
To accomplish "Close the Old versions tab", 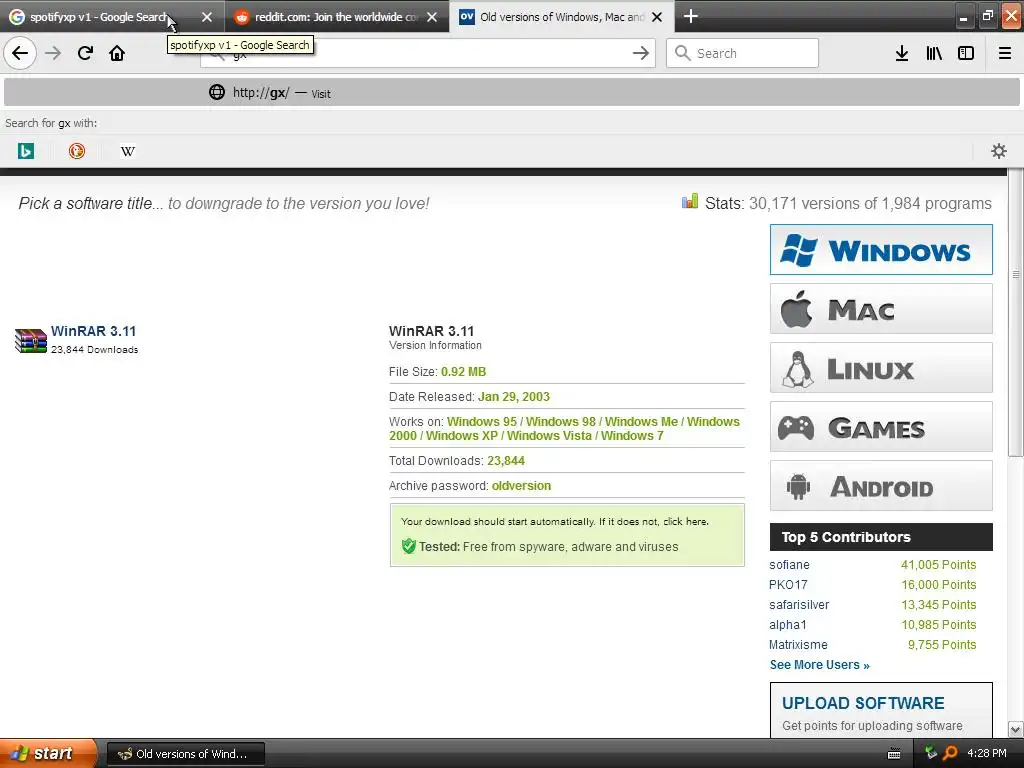I will pyautogui.click(x=657, y=17).
